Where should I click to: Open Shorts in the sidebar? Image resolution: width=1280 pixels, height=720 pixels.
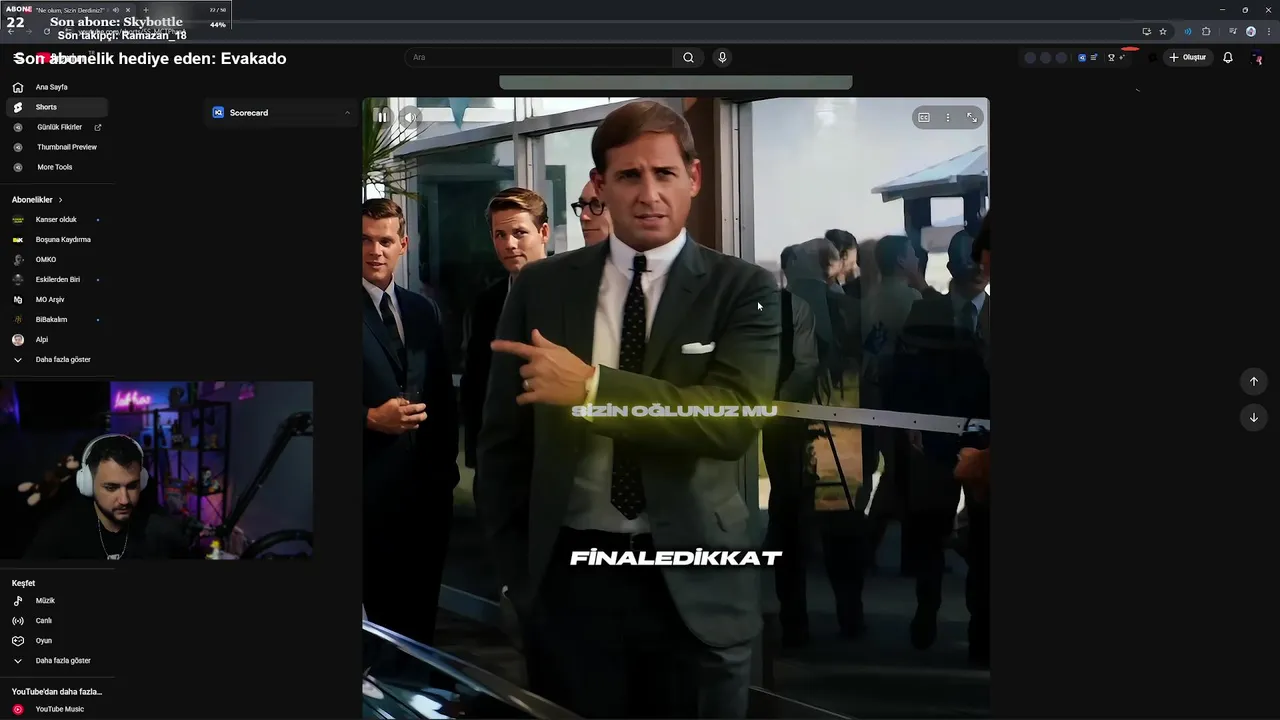(x=56, y=107)
